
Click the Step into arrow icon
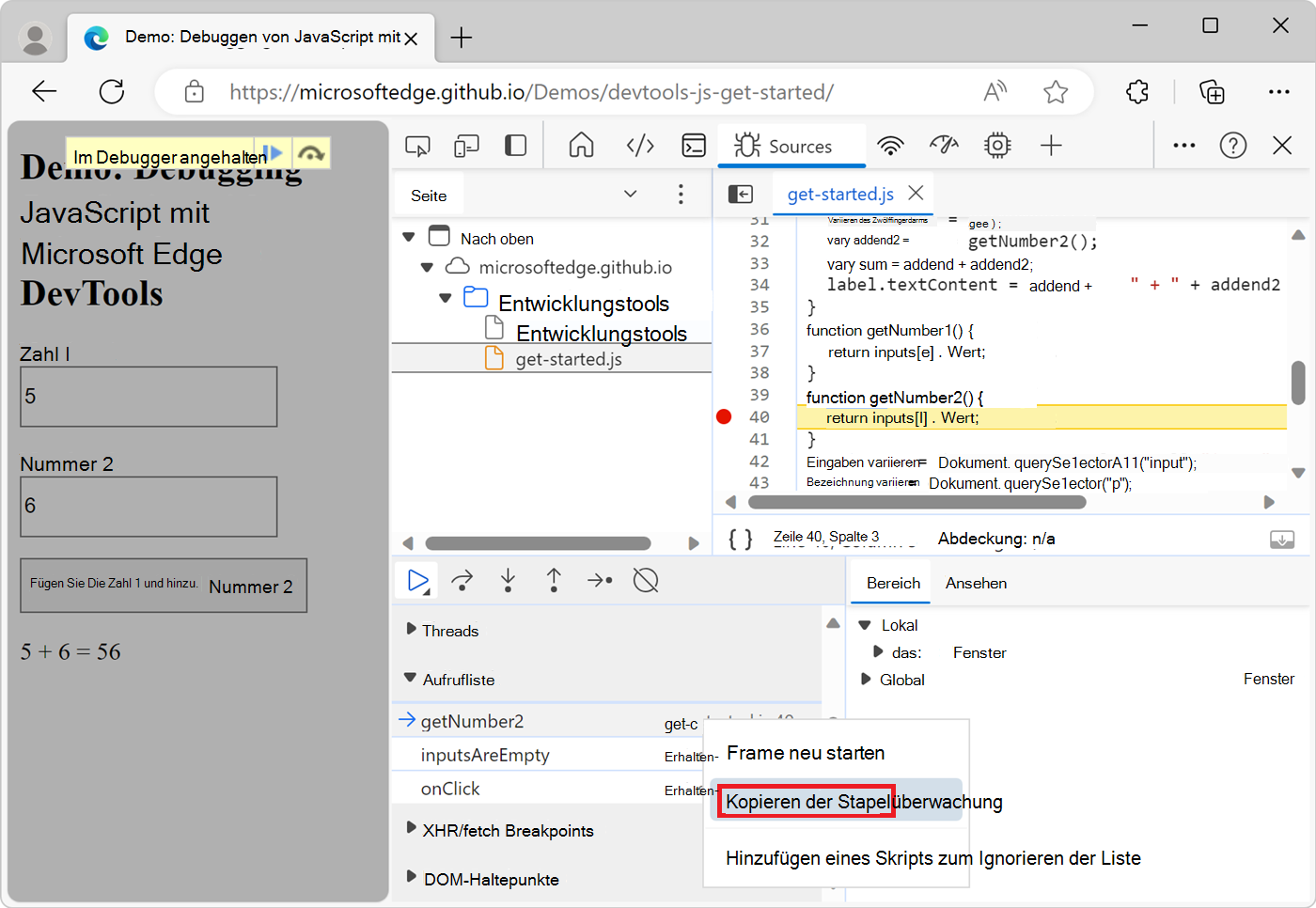[508, 581]
